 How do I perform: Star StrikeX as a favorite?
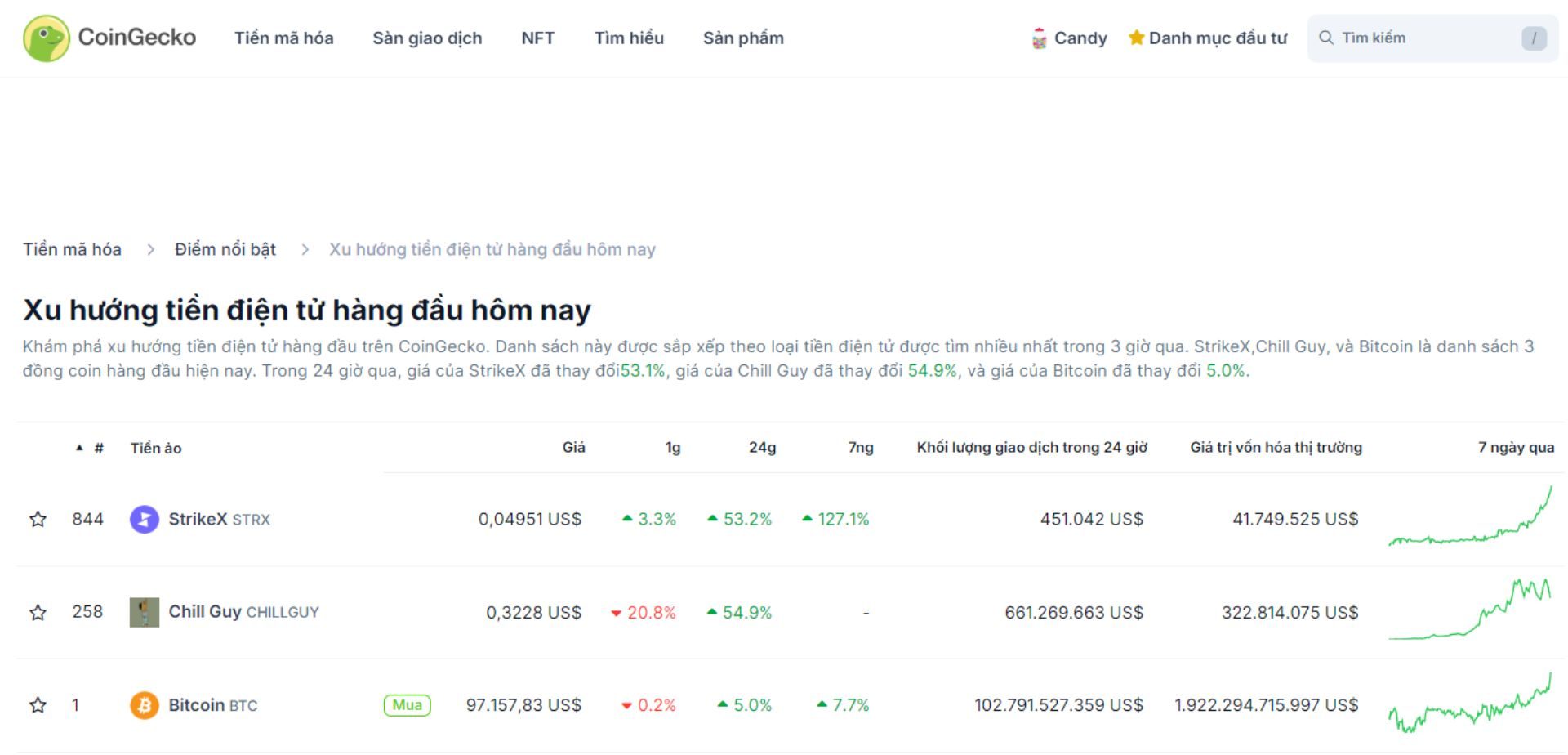[38, 518]
